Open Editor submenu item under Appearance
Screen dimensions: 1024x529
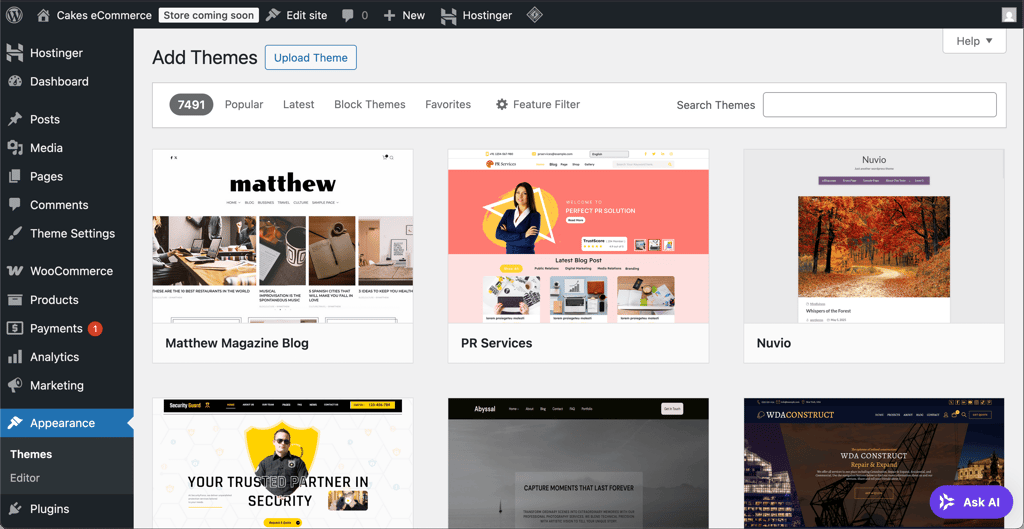point(25,478)
